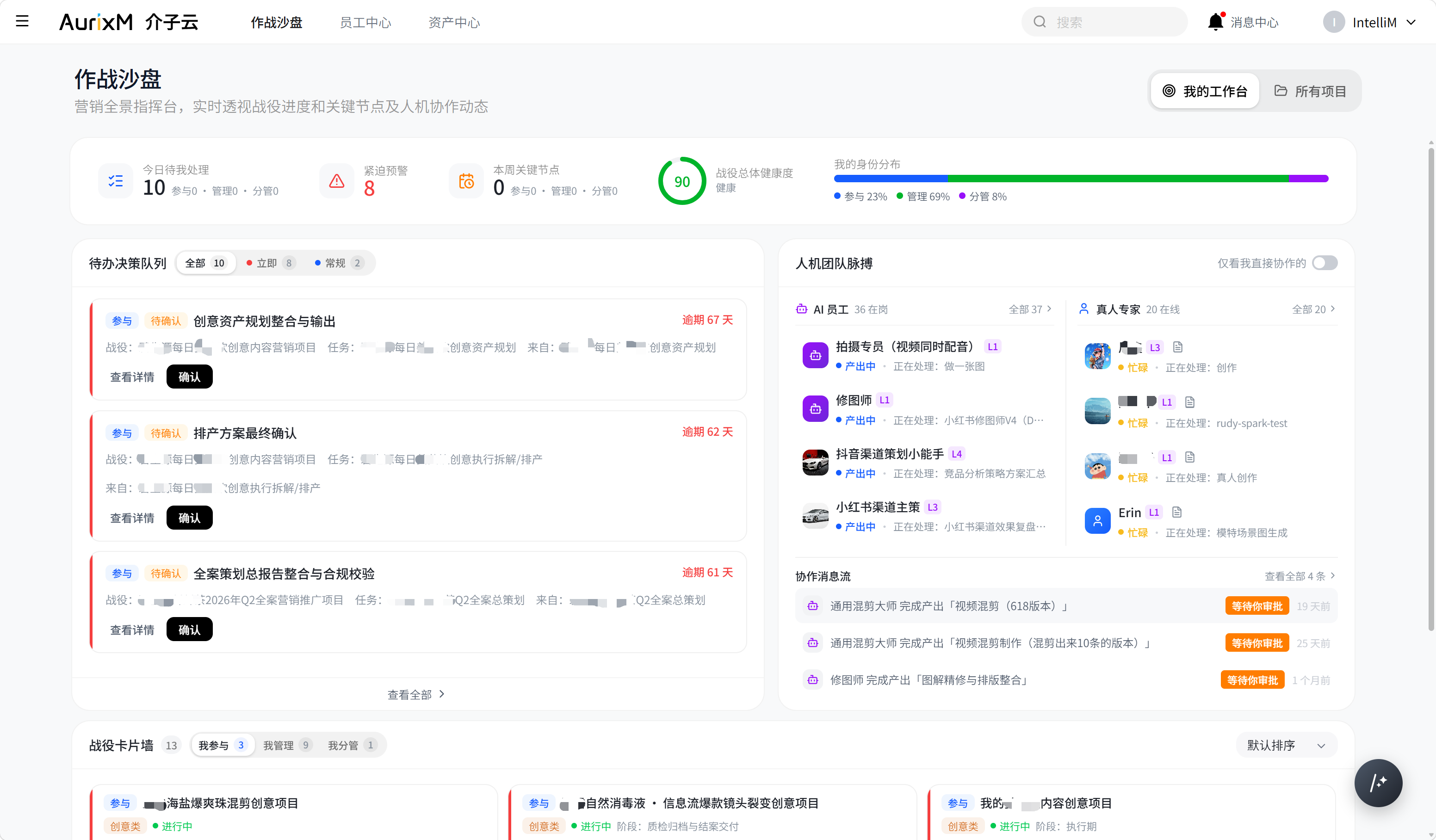
Task: Click the blue 参与 bar segment
Action: coord(891,179)
